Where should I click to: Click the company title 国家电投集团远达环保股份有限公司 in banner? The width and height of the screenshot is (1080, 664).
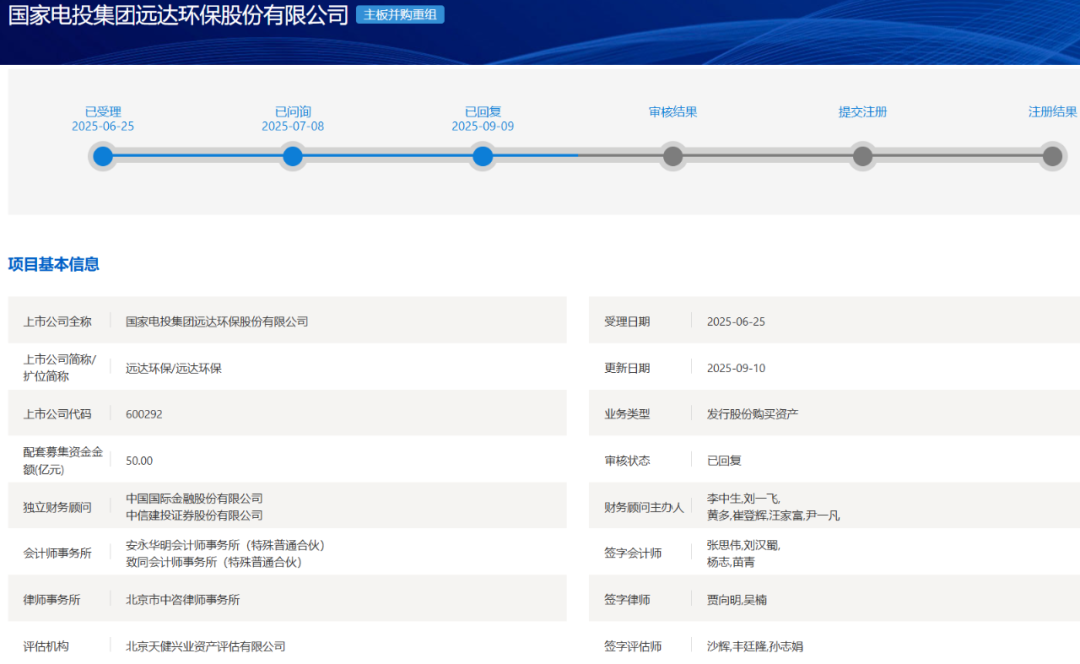[x=178, y=16]
